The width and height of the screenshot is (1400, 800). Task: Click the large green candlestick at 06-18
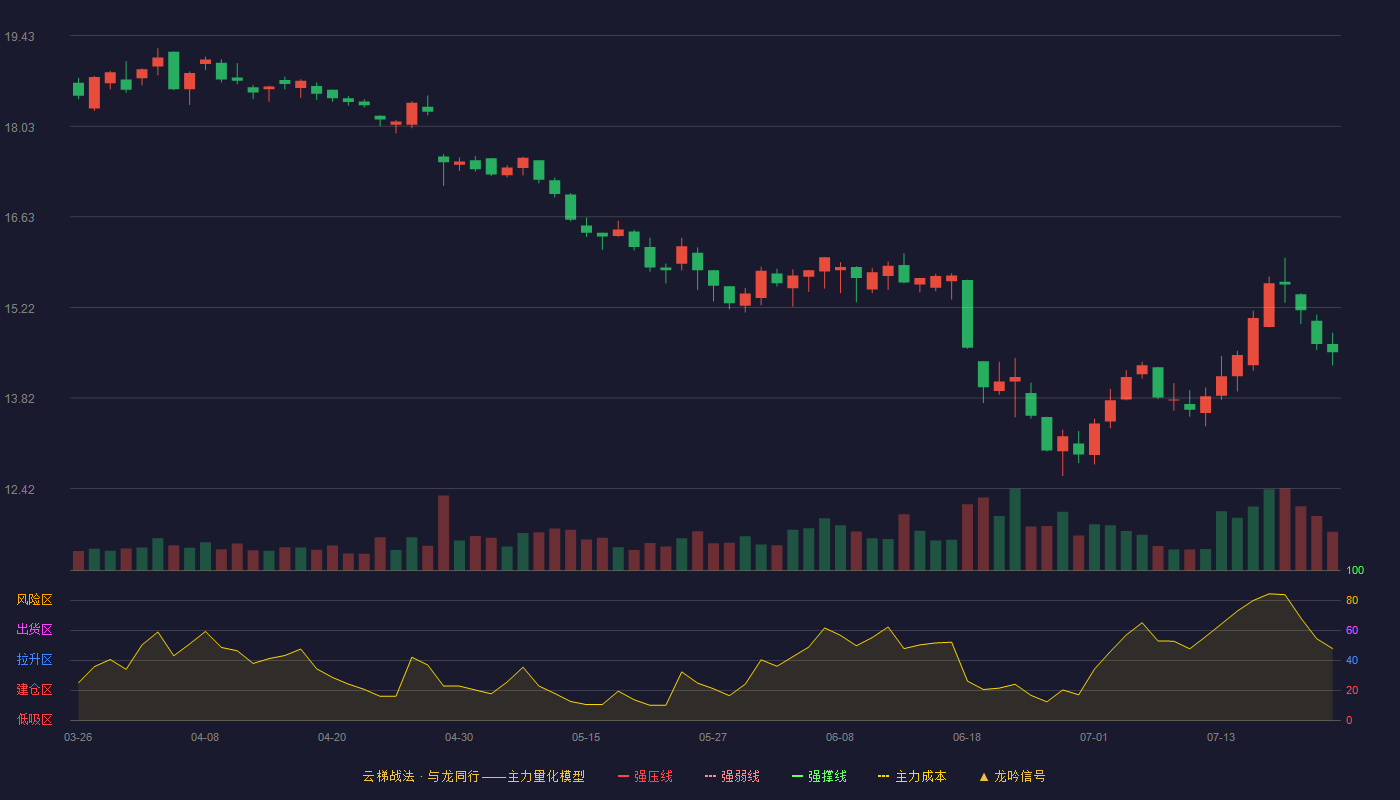[967, 314]
